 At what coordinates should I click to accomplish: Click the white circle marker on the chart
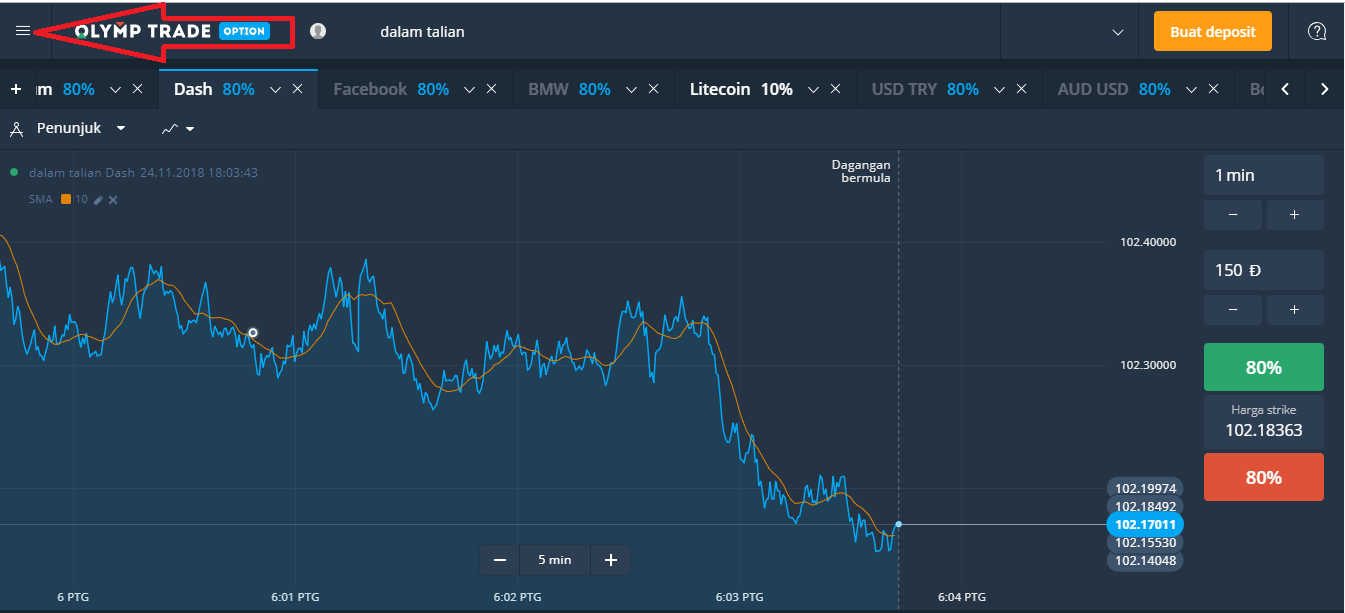tap(253, 332)
